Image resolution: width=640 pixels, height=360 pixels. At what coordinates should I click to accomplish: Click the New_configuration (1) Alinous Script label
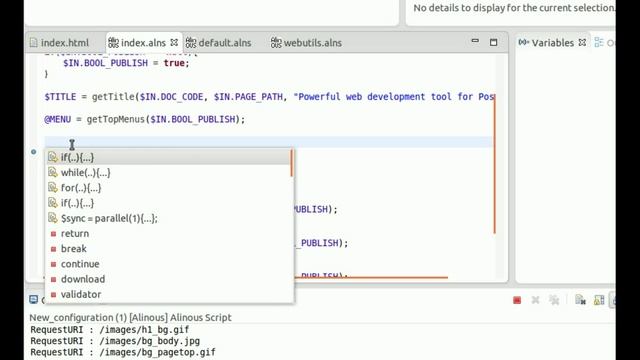click(130, 318)
